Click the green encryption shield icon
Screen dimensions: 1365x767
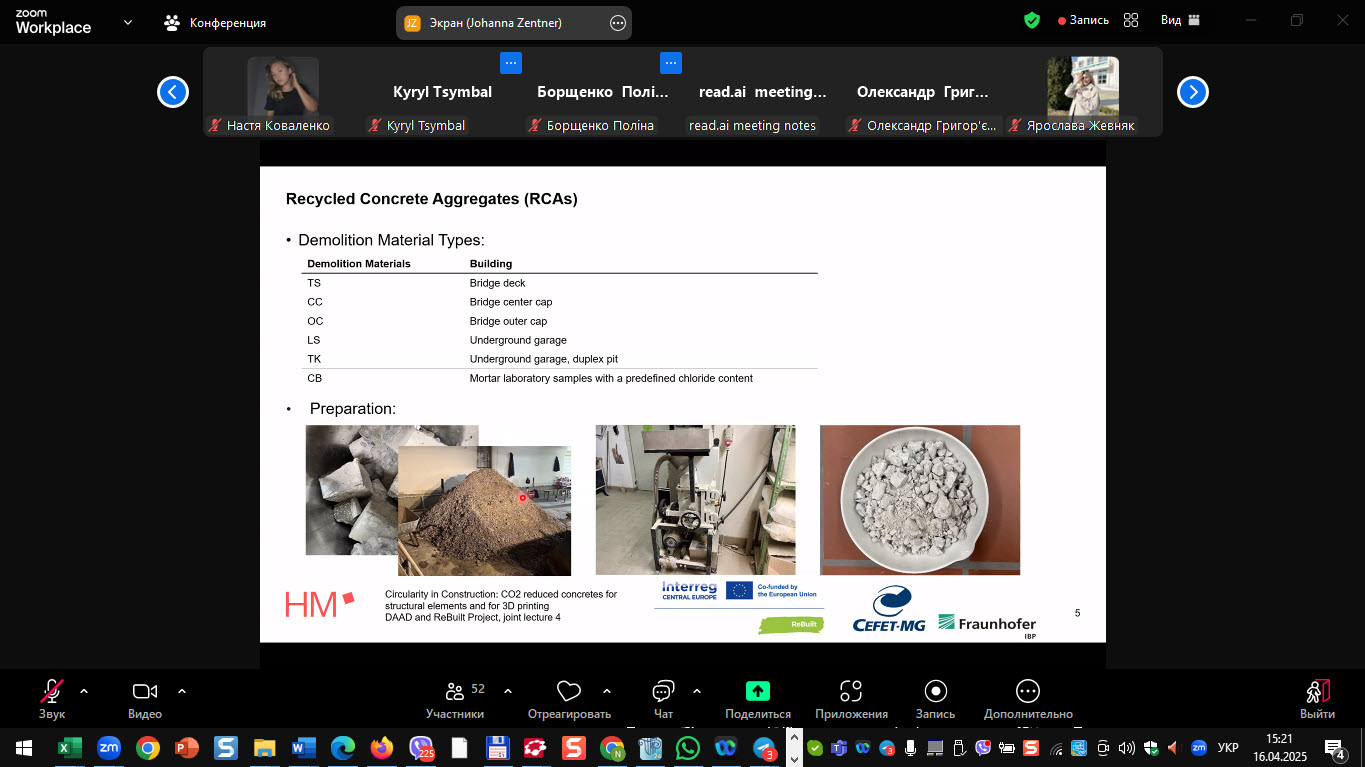click(x=1032, y=20)
